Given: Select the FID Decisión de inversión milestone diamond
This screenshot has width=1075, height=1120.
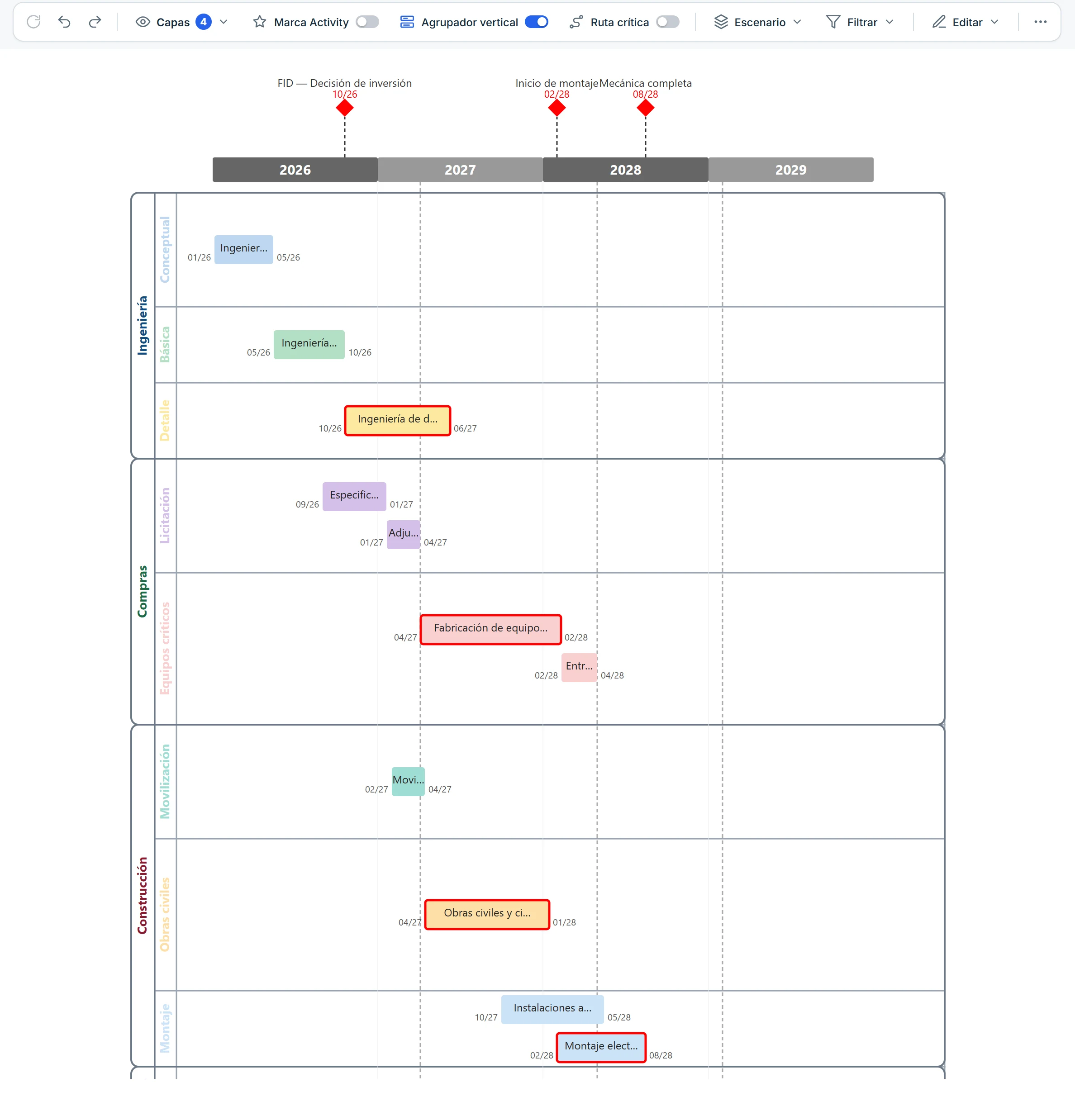Looking at the screenshot, I should tap(345, 107).
